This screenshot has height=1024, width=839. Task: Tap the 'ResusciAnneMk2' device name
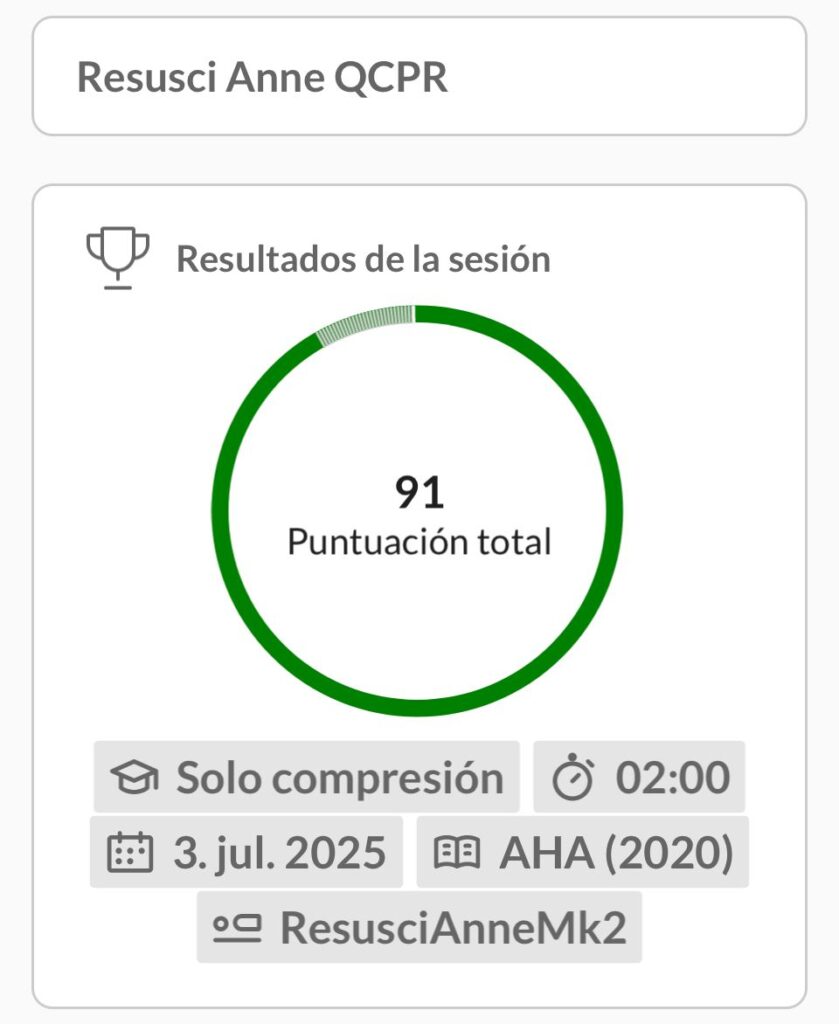tap(453, 928)
